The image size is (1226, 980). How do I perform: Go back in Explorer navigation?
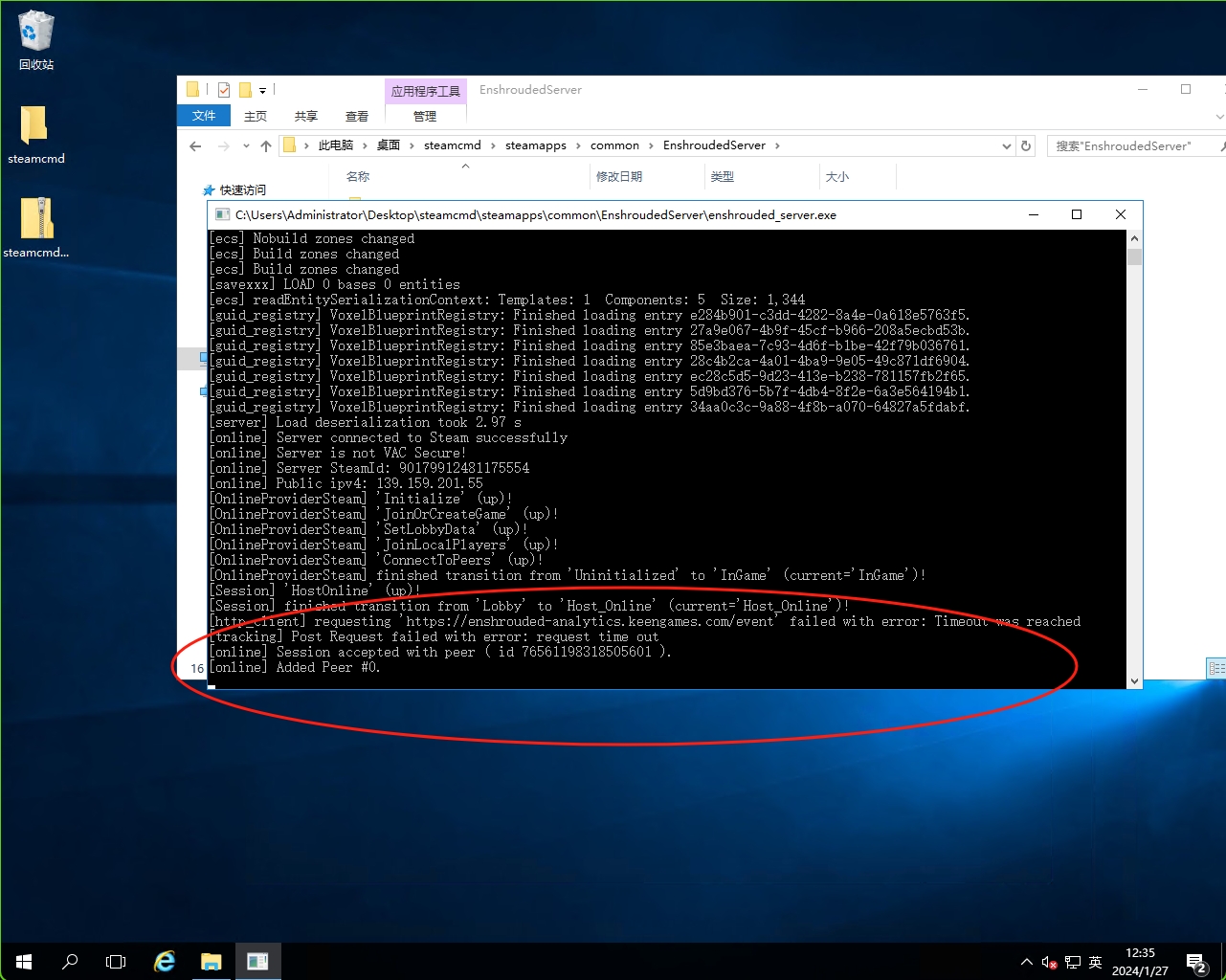tap(195, 145)
